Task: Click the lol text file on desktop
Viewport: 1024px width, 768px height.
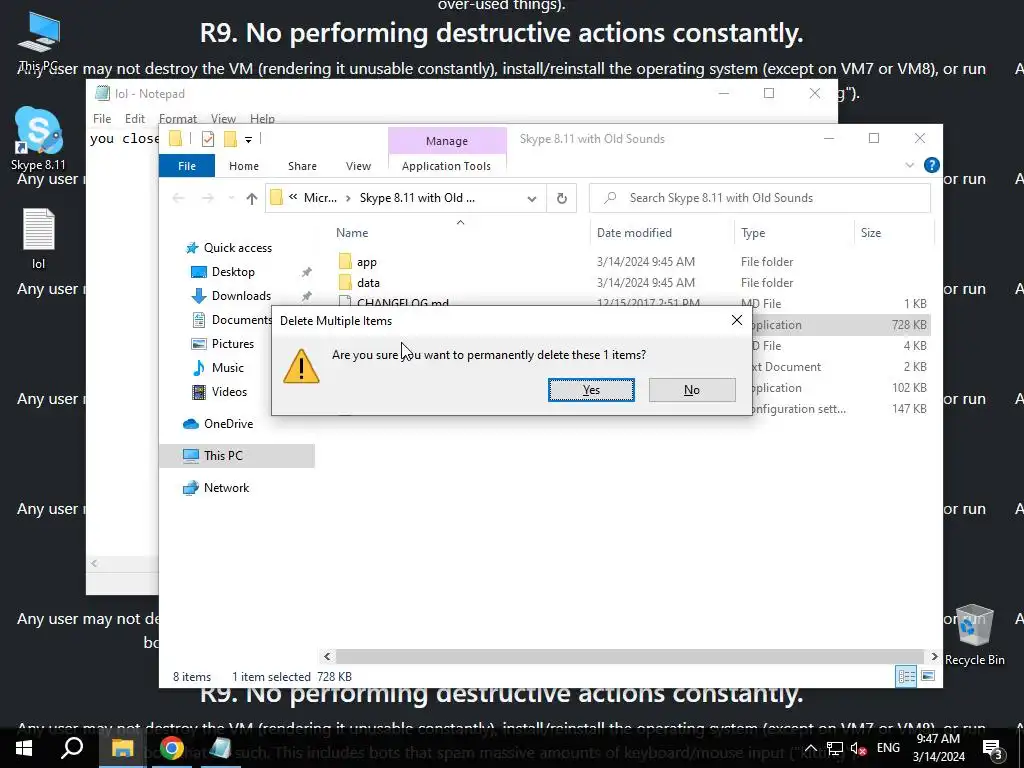Action: click(x=39, y=238)
